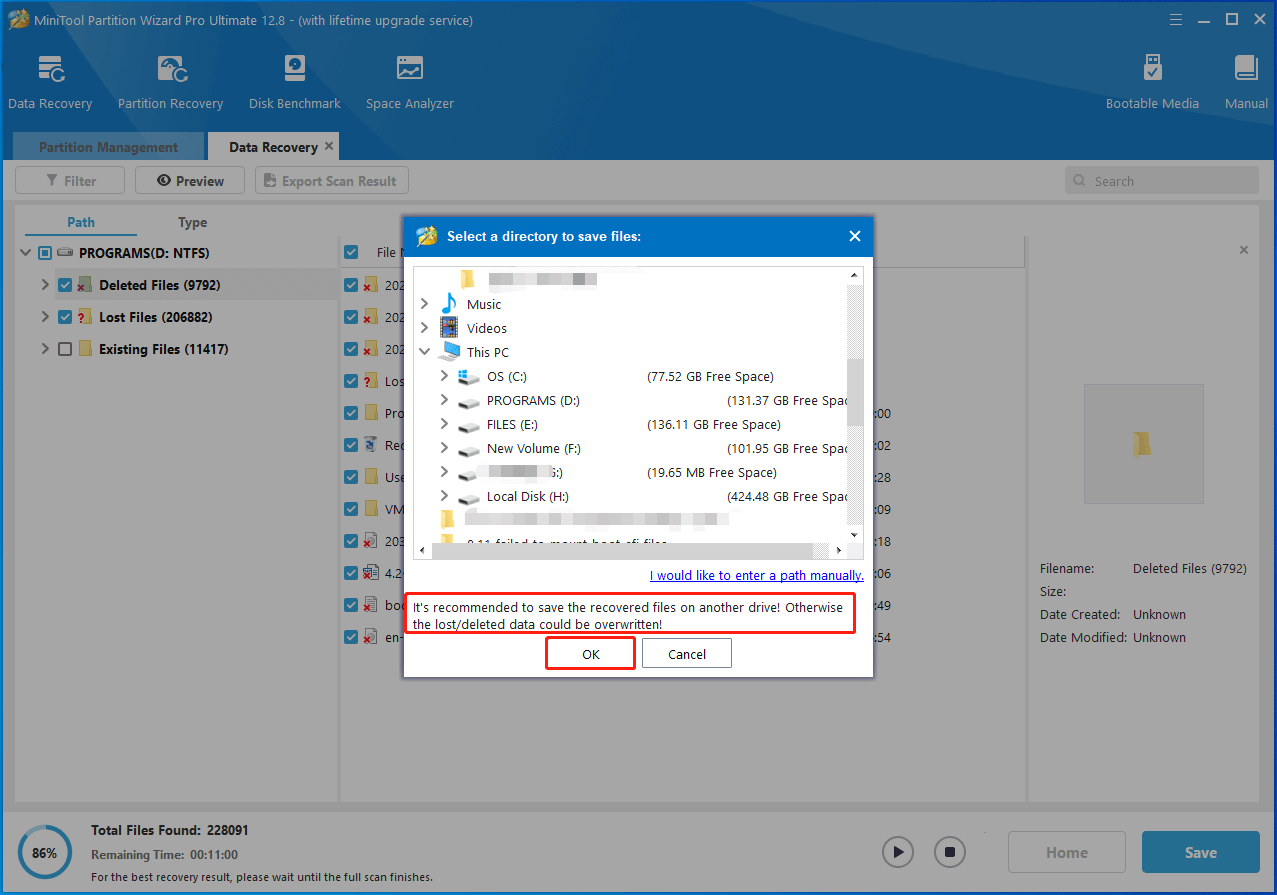
Task: Click the Home button
Action: (1067, 852)
